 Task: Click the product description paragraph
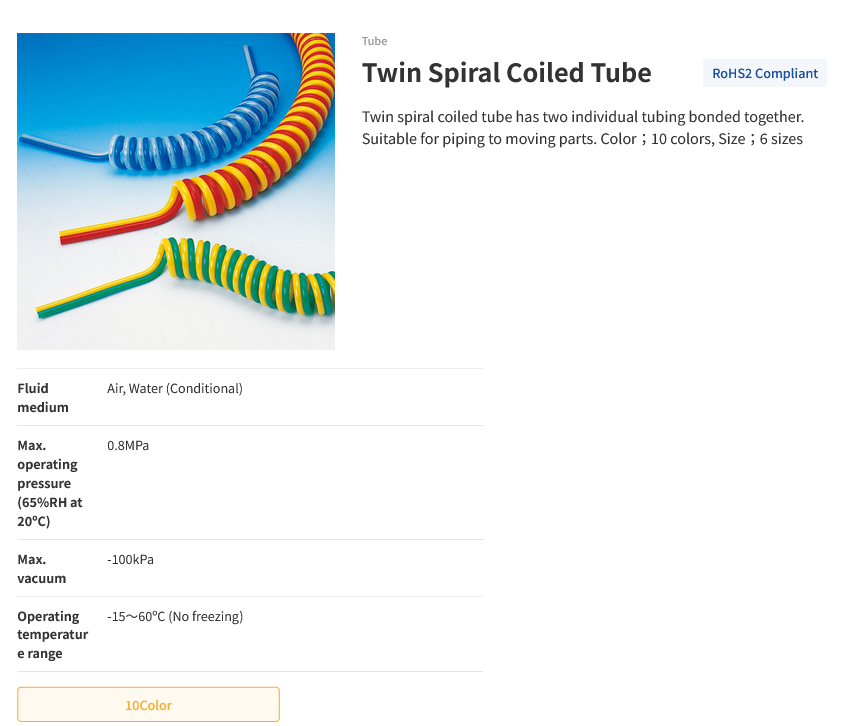click(582, 127)
